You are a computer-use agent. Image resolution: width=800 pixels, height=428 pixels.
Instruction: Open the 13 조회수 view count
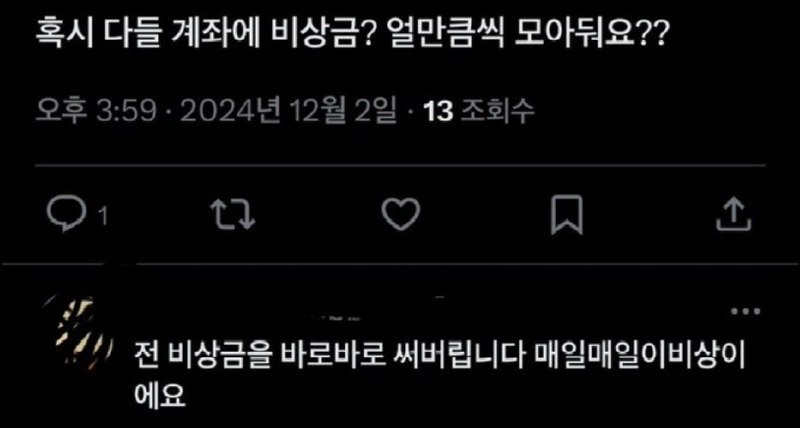479,111
